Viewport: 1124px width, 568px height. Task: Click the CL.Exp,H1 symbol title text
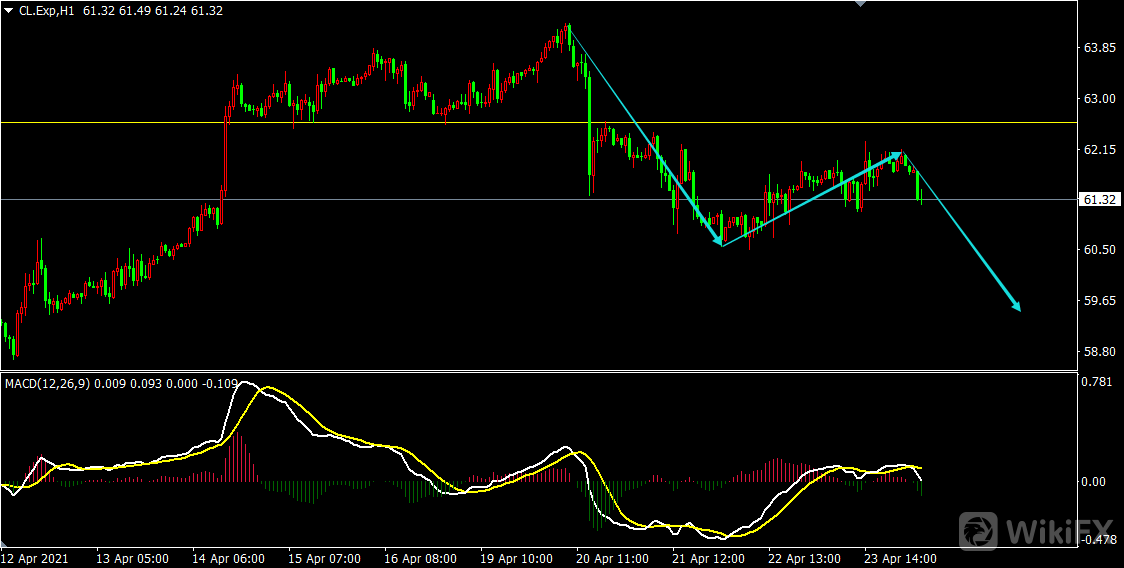(x=46, y=11)
